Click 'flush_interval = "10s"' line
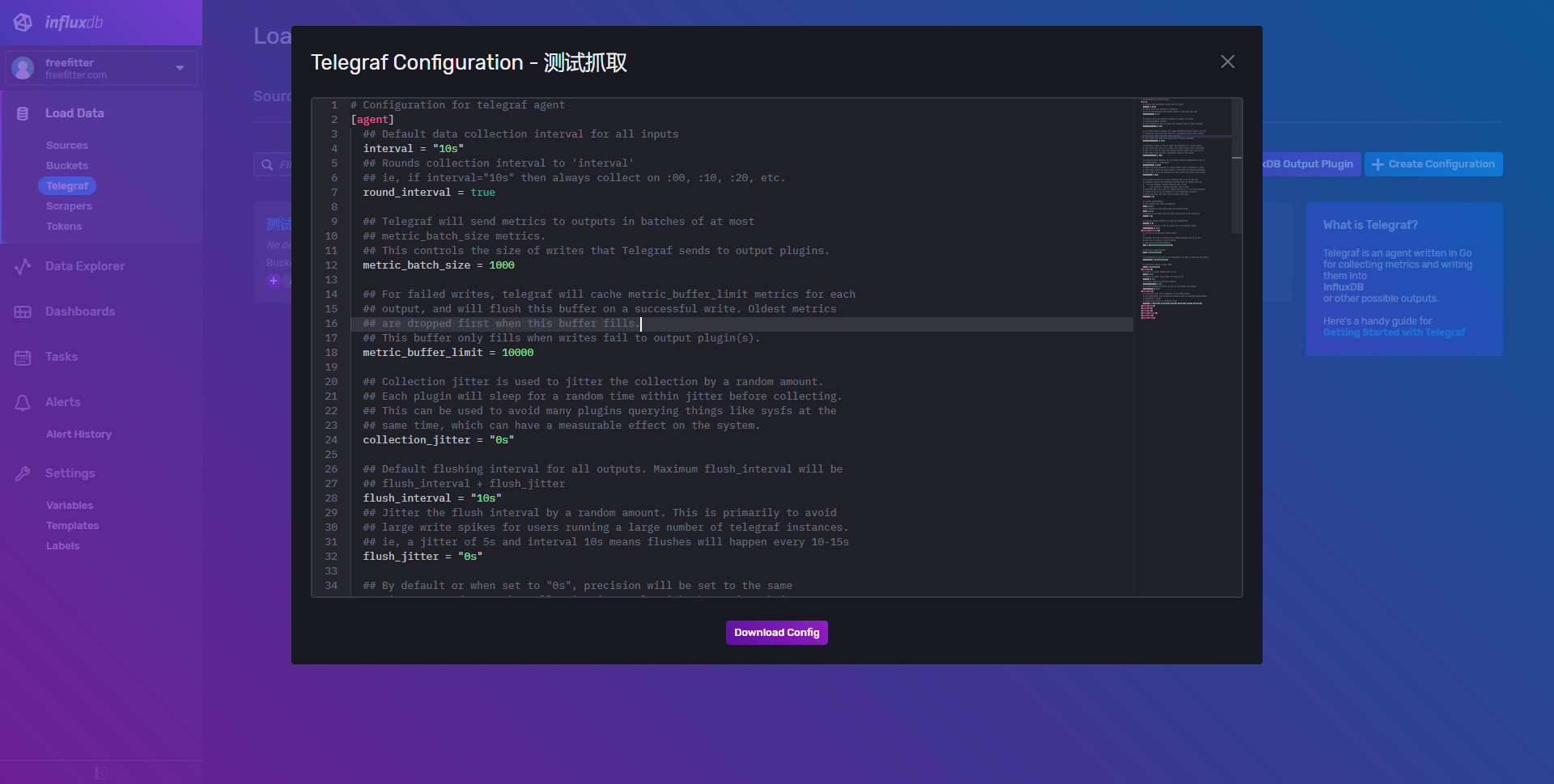 (432, 498)
